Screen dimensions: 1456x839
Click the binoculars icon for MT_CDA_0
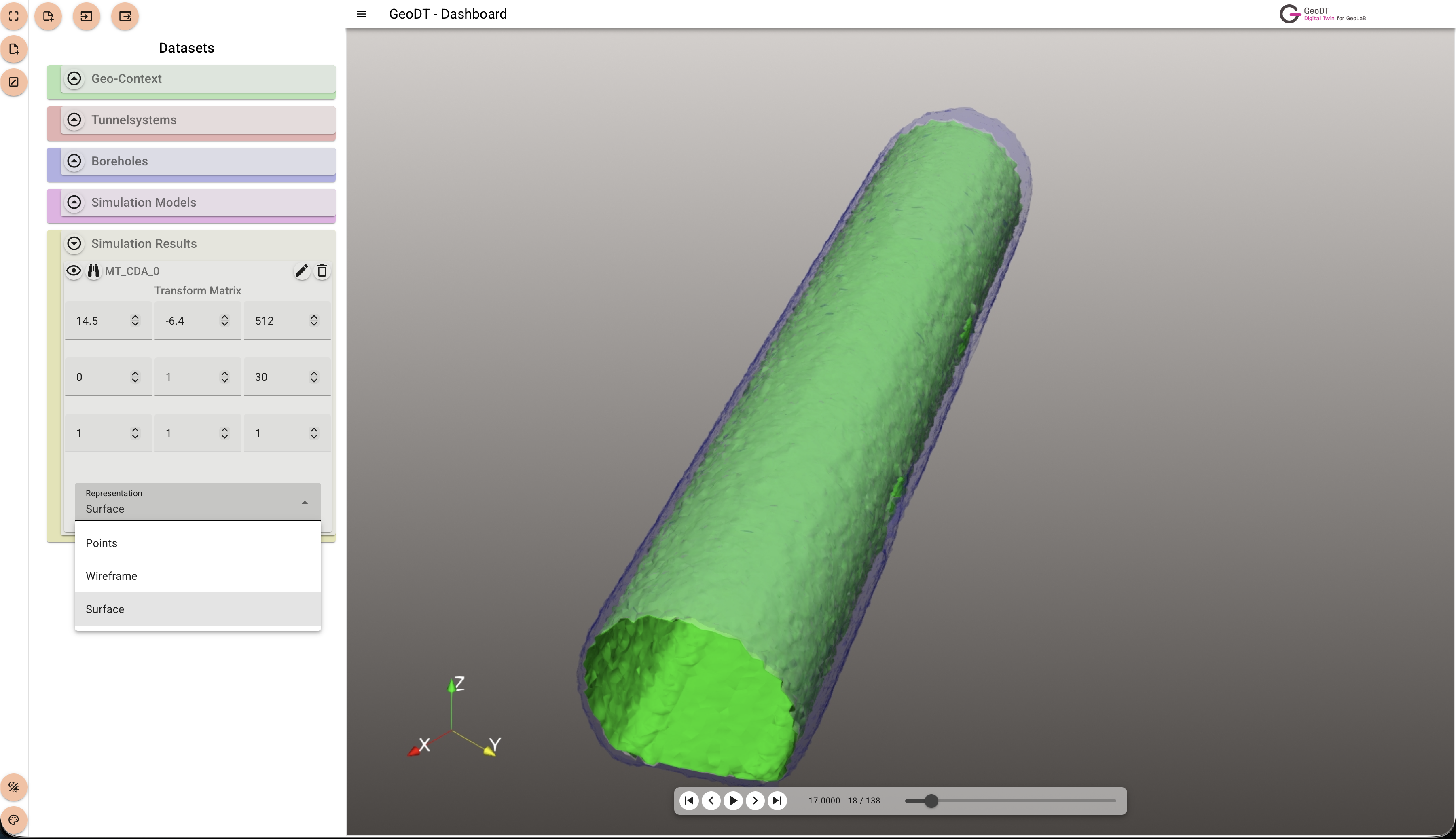(93, 271)
